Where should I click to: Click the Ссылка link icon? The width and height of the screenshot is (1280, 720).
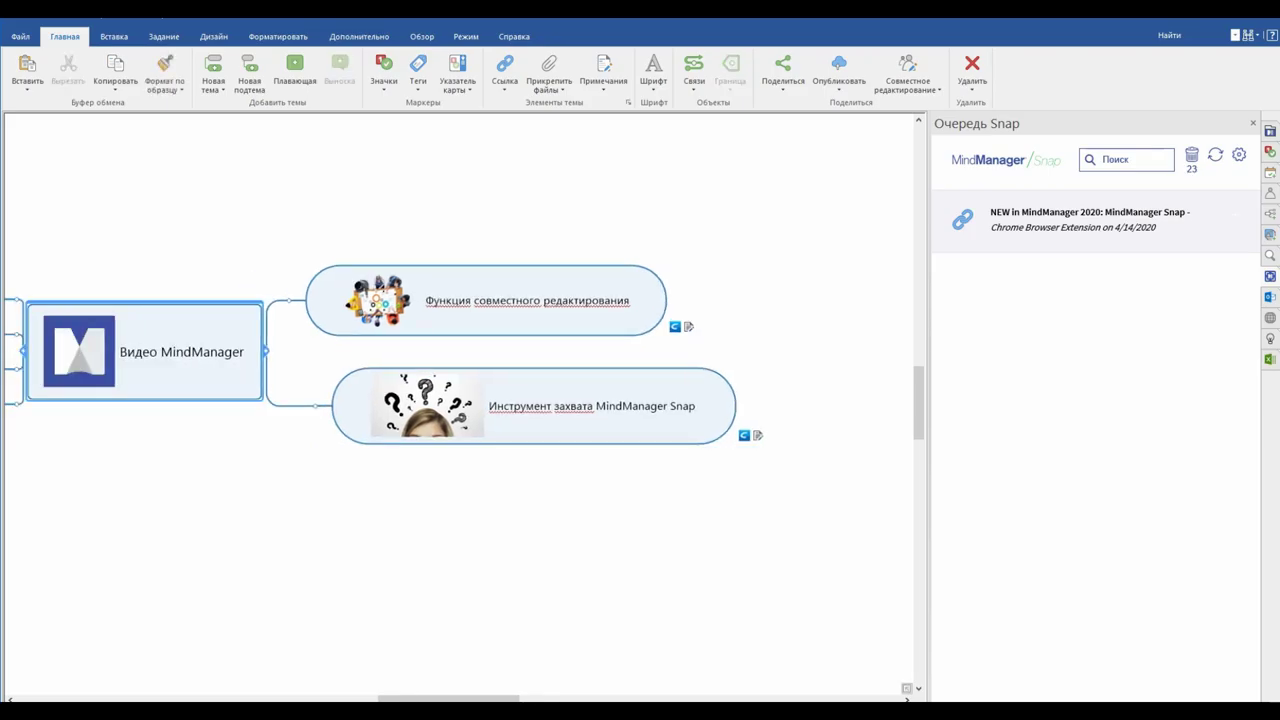click(x=505, y=64)
